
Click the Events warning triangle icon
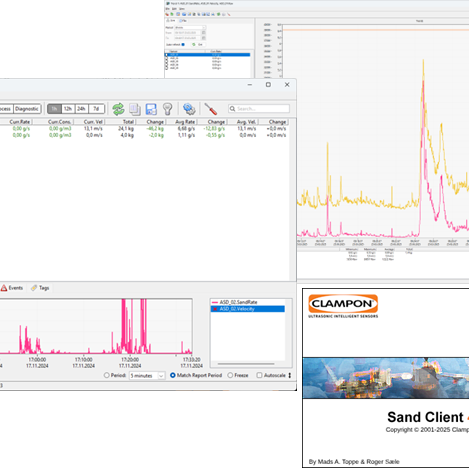click(4, 288)
